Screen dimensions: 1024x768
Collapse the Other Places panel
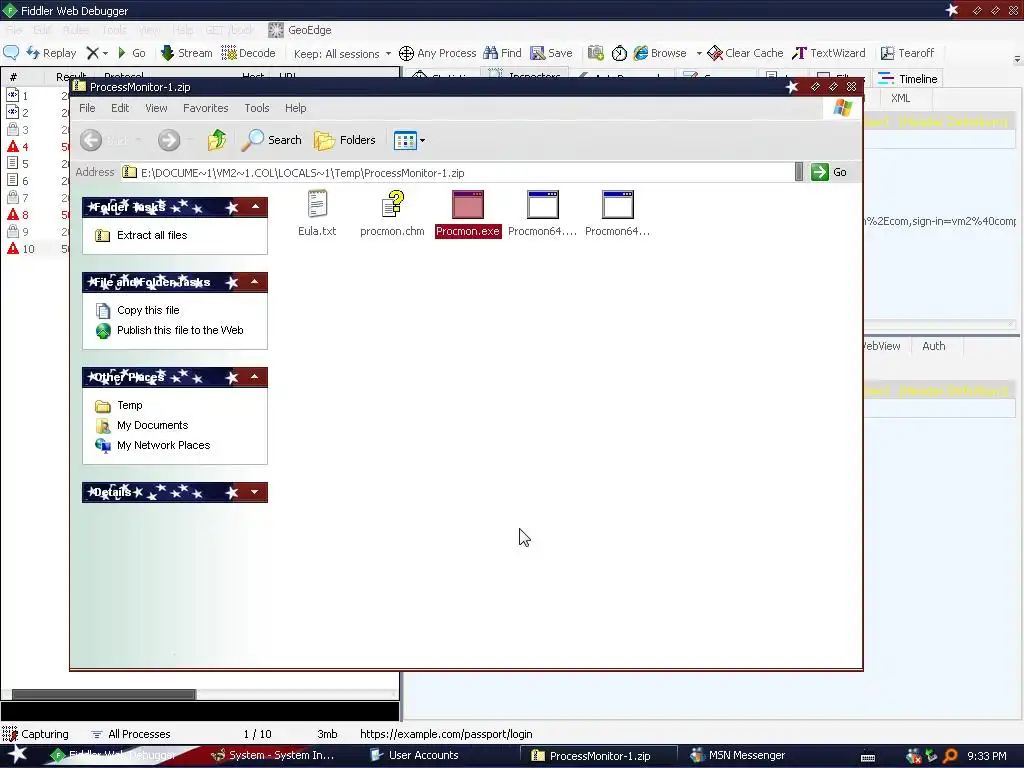[255, 377]
